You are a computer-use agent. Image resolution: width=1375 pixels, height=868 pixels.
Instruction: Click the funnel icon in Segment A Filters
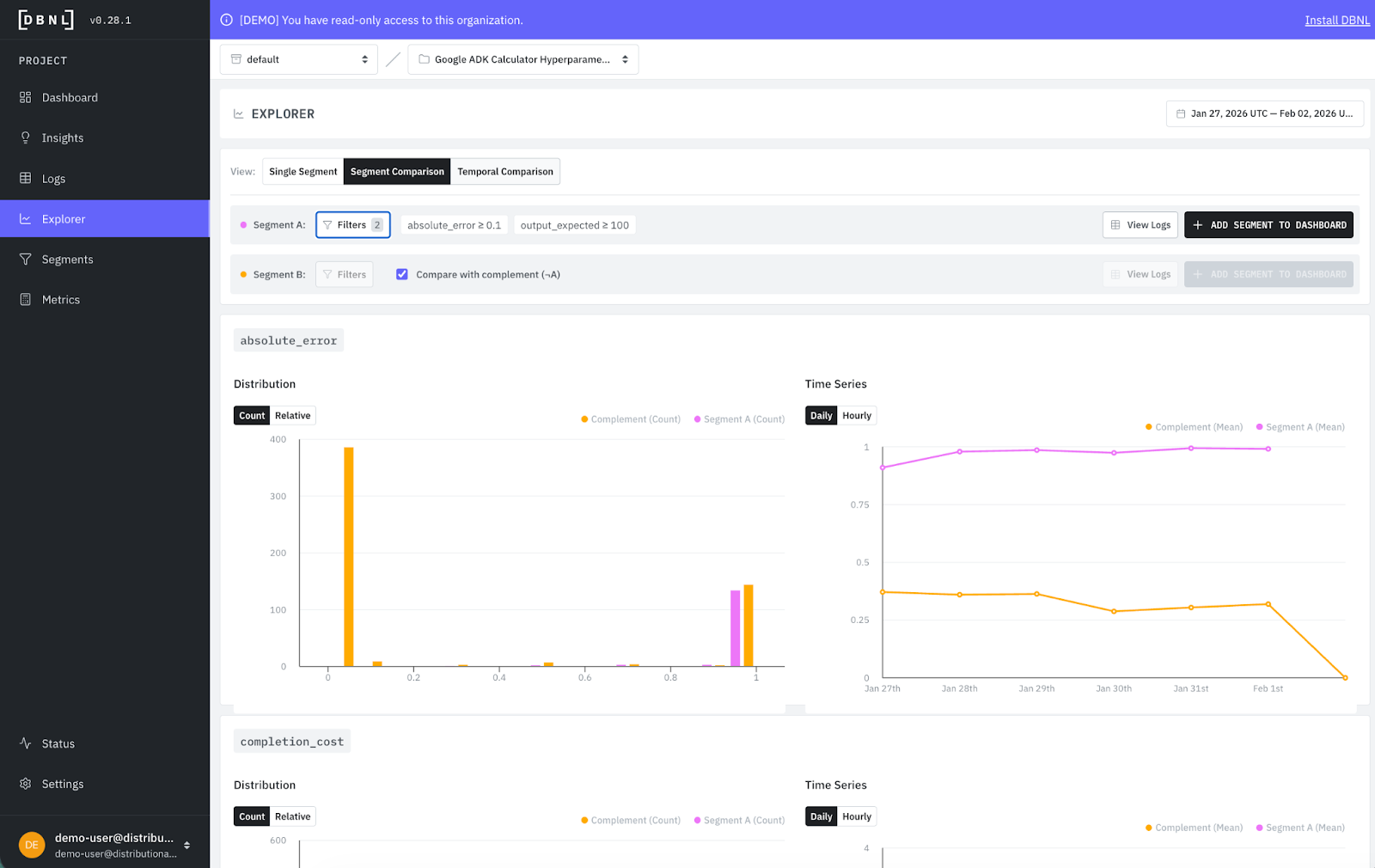(327, 225)
